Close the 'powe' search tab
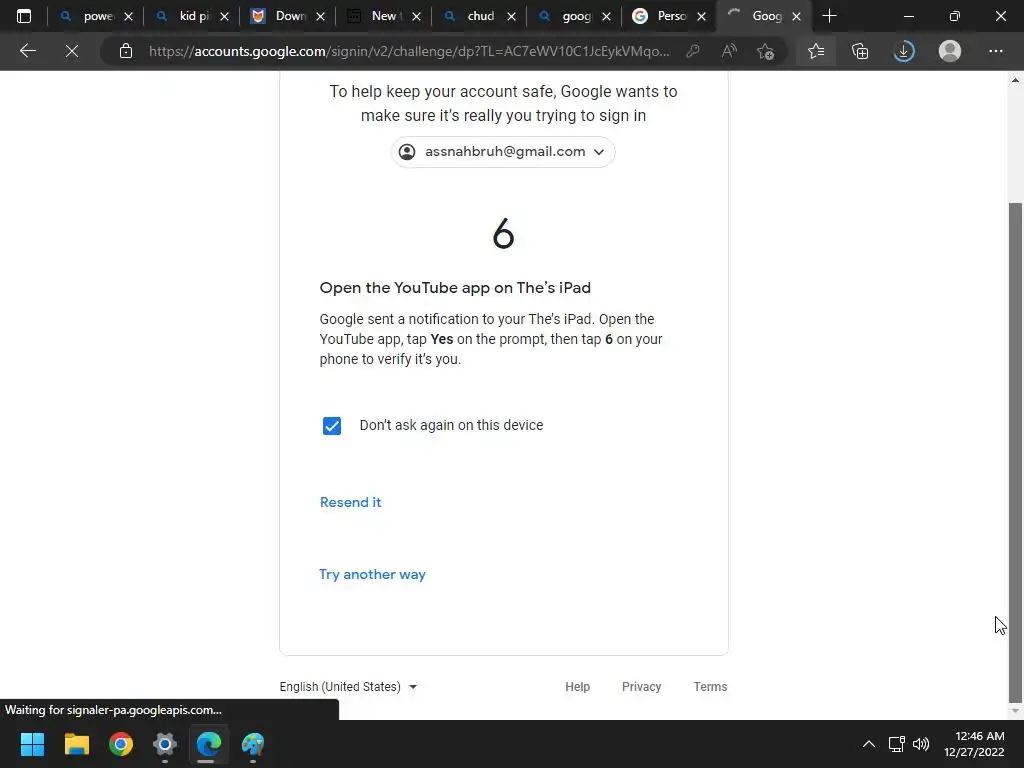 pos(129,16)
